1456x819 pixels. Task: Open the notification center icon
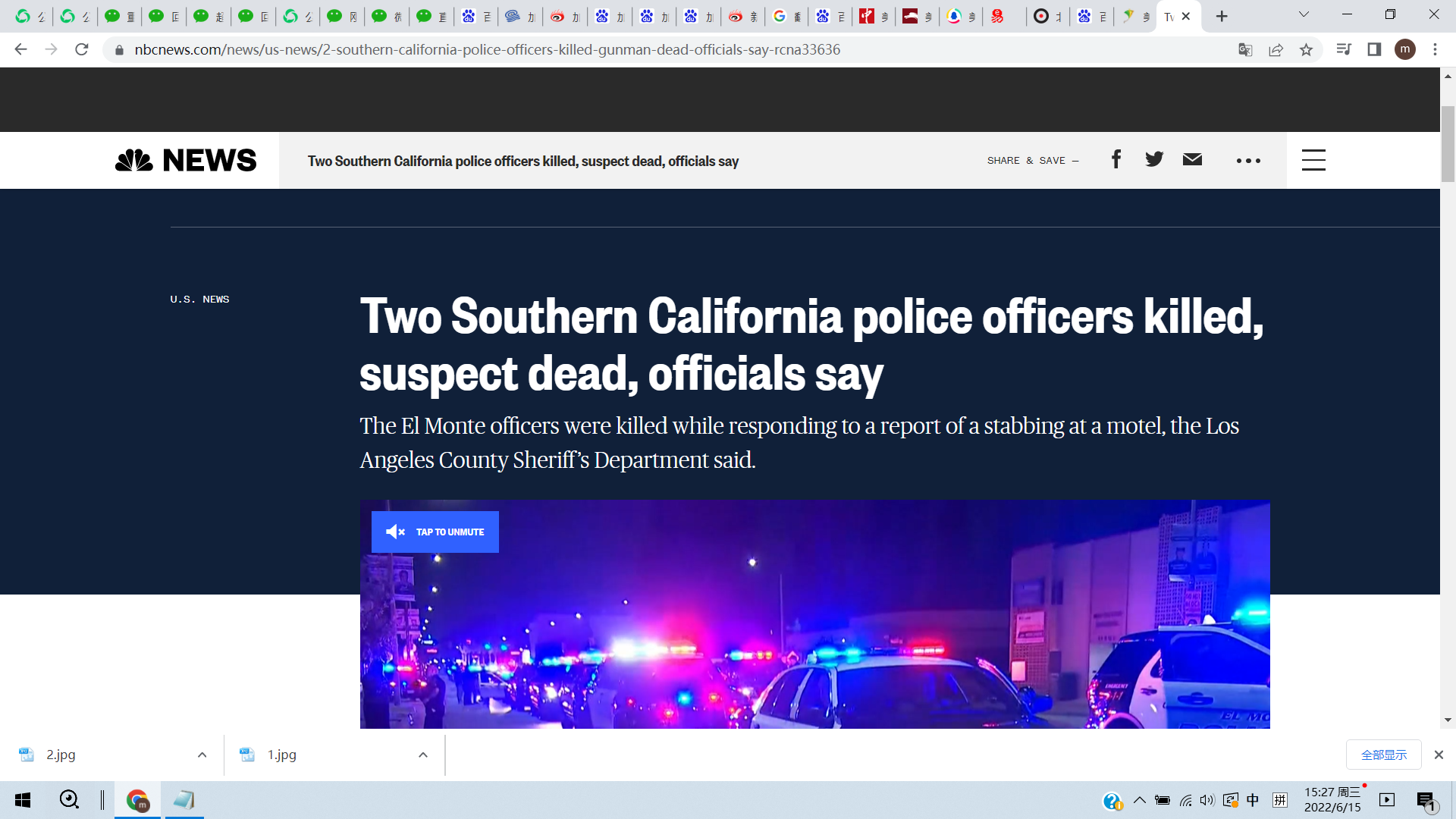1426,800
